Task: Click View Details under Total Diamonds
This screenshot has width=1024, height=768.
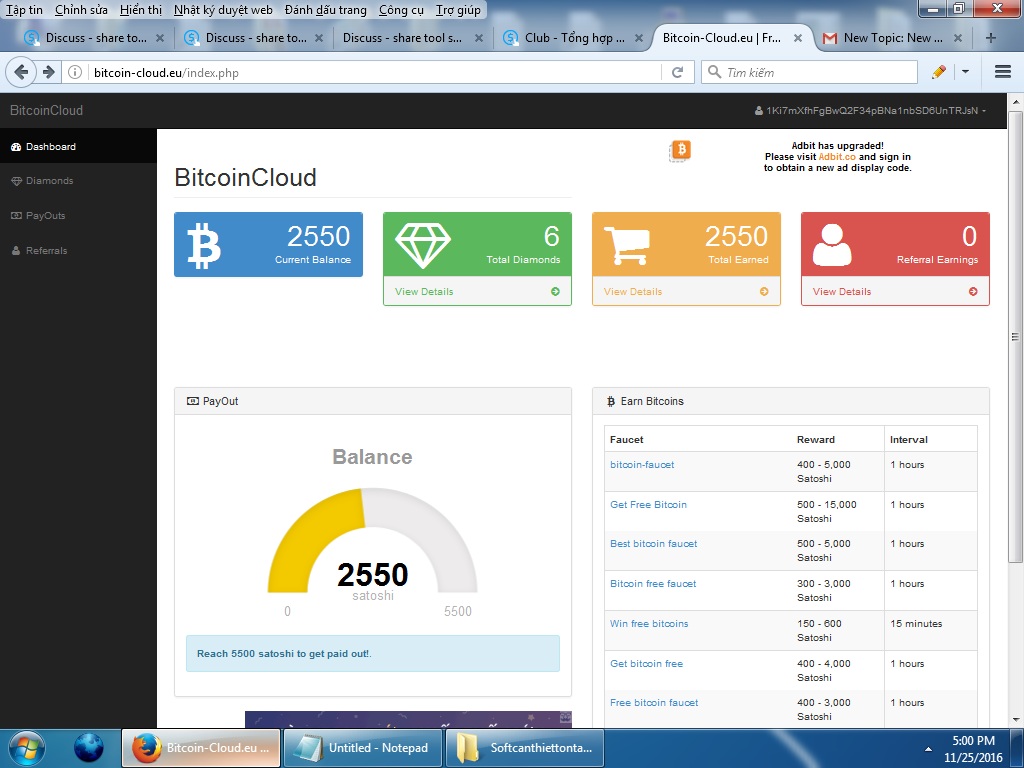Action: coord(424,291)
